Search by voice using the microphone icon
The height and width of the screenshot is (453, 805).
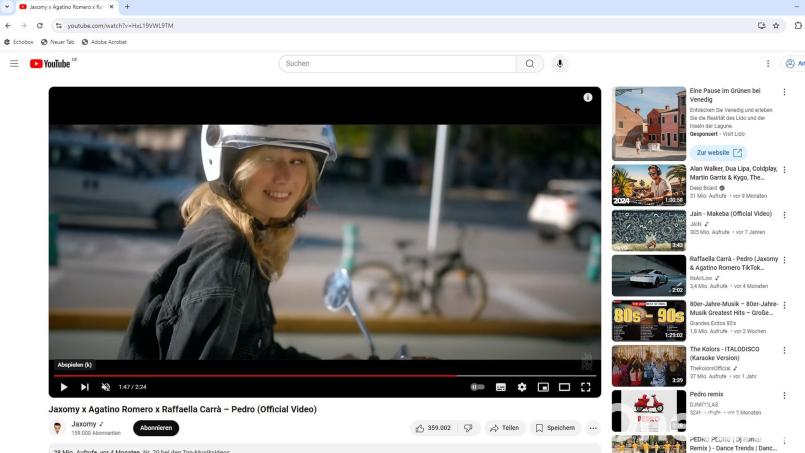coord(560,64)
